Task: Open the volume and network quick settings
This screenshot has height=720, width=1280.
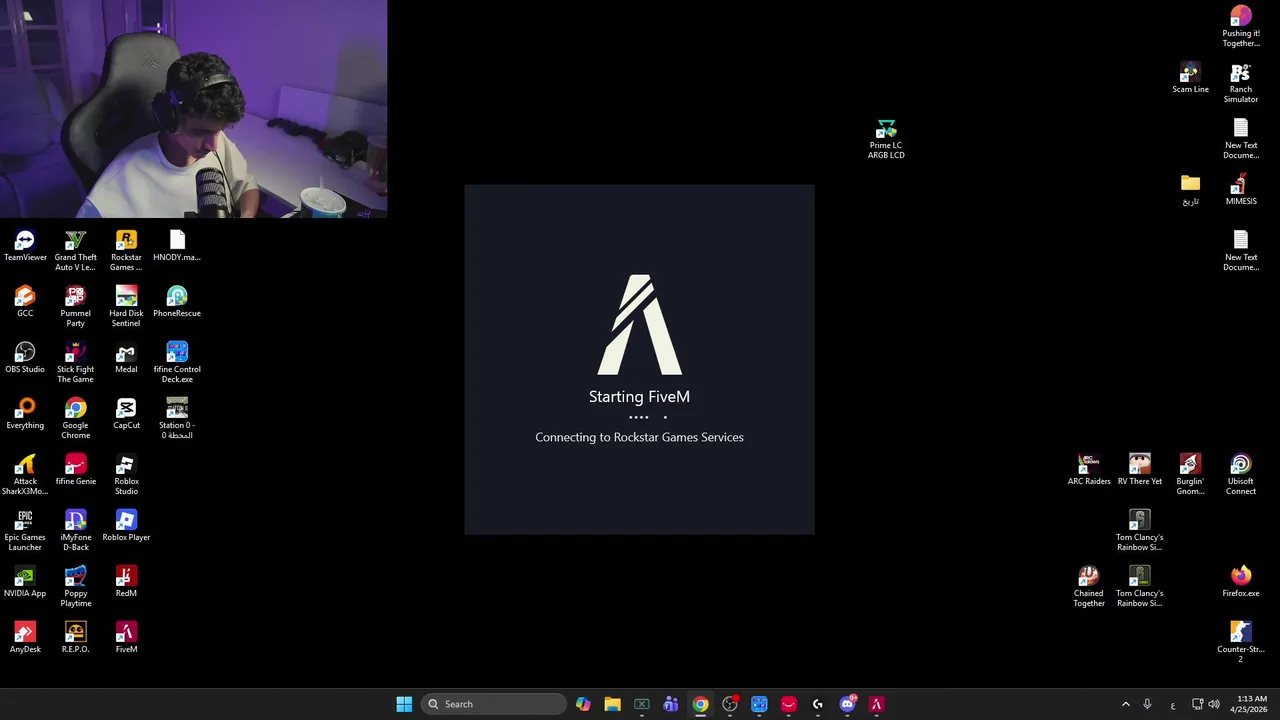Action: click(1205, 704)
